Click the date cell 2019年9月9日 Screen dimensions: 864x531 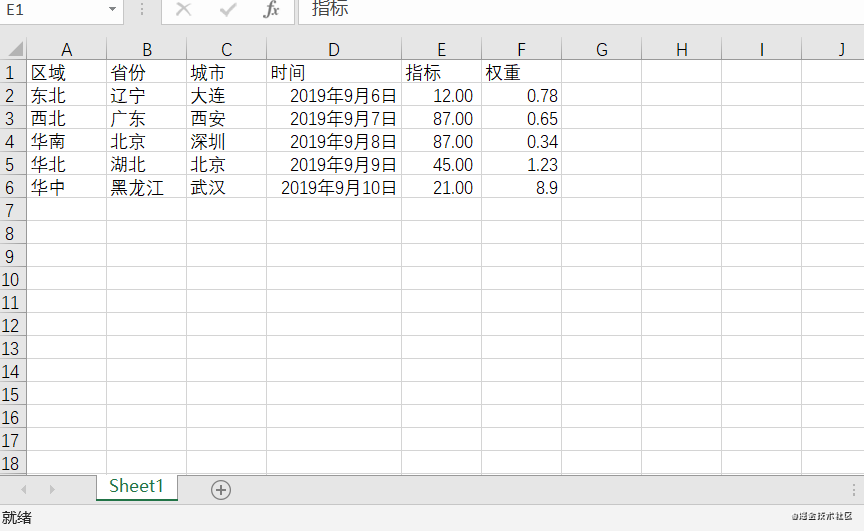(x=334, y=164)
